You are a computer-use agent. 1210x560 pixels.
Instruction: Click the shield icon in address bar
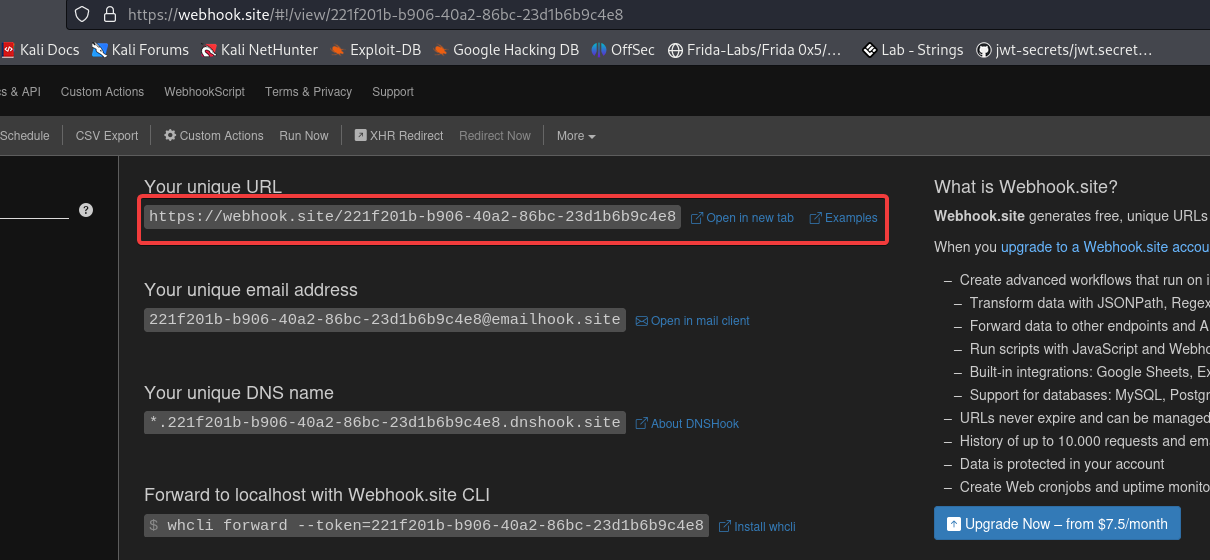tap(83, 15)
